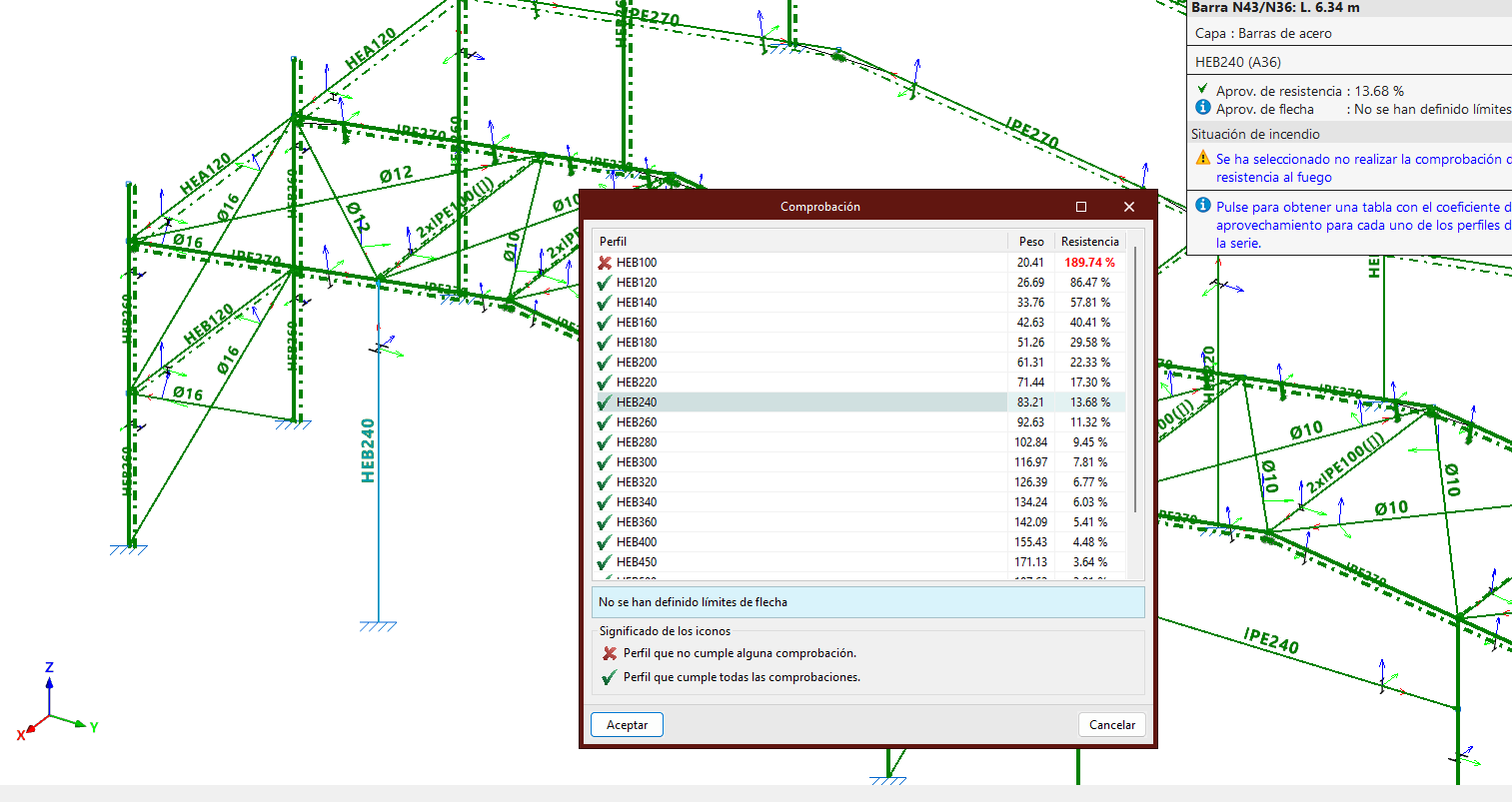Click the green checkmark icon beside HEB120

point(605,283)
